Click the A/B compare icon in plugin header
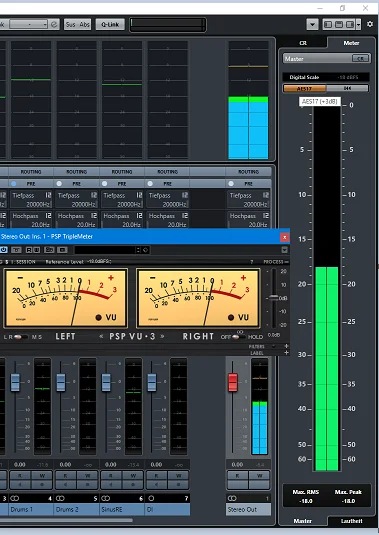The width and height of the screenshot is (379, 535). 49,250
